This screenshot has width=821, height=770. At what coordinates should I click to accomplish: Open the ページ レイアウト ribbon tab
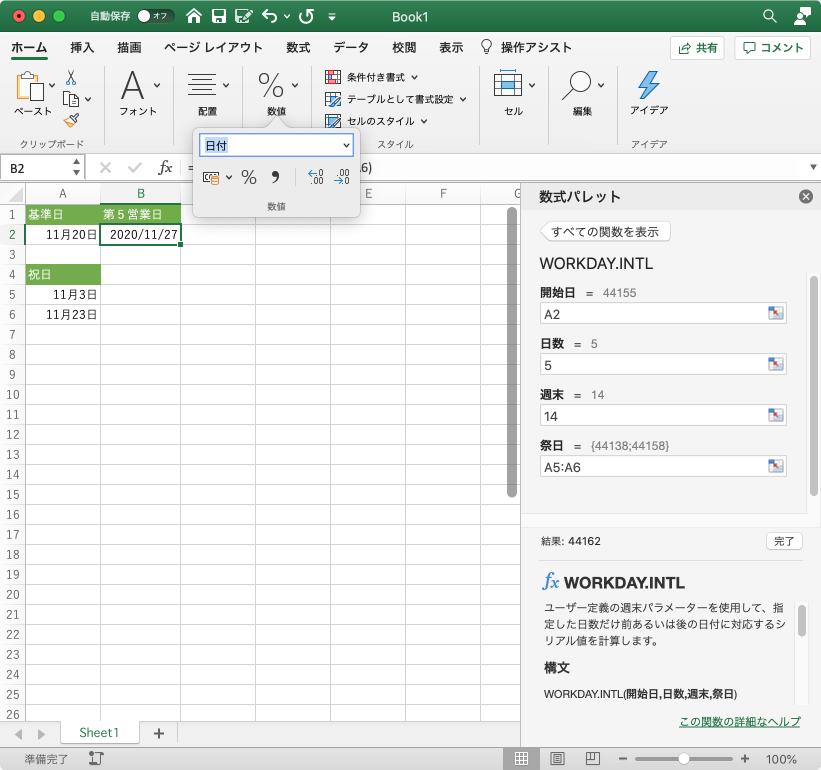pyautogui.click(x=213, y=48)
